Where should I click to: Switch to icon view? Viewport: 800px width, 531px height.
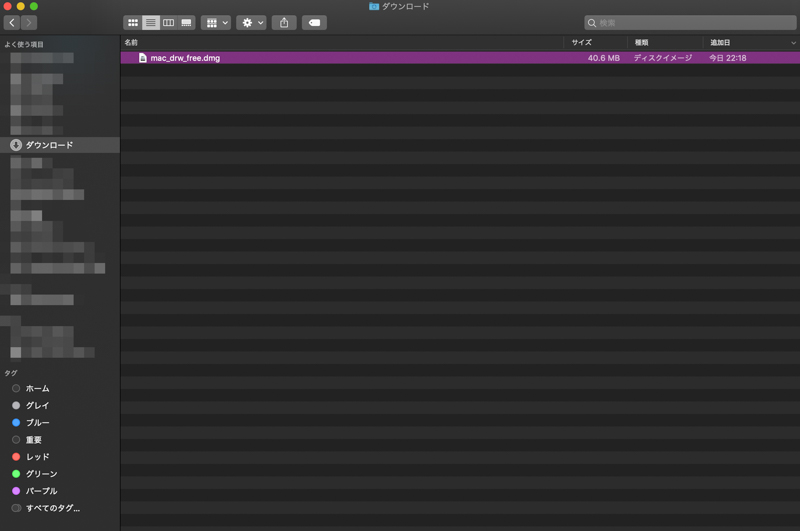pos(133,22)
